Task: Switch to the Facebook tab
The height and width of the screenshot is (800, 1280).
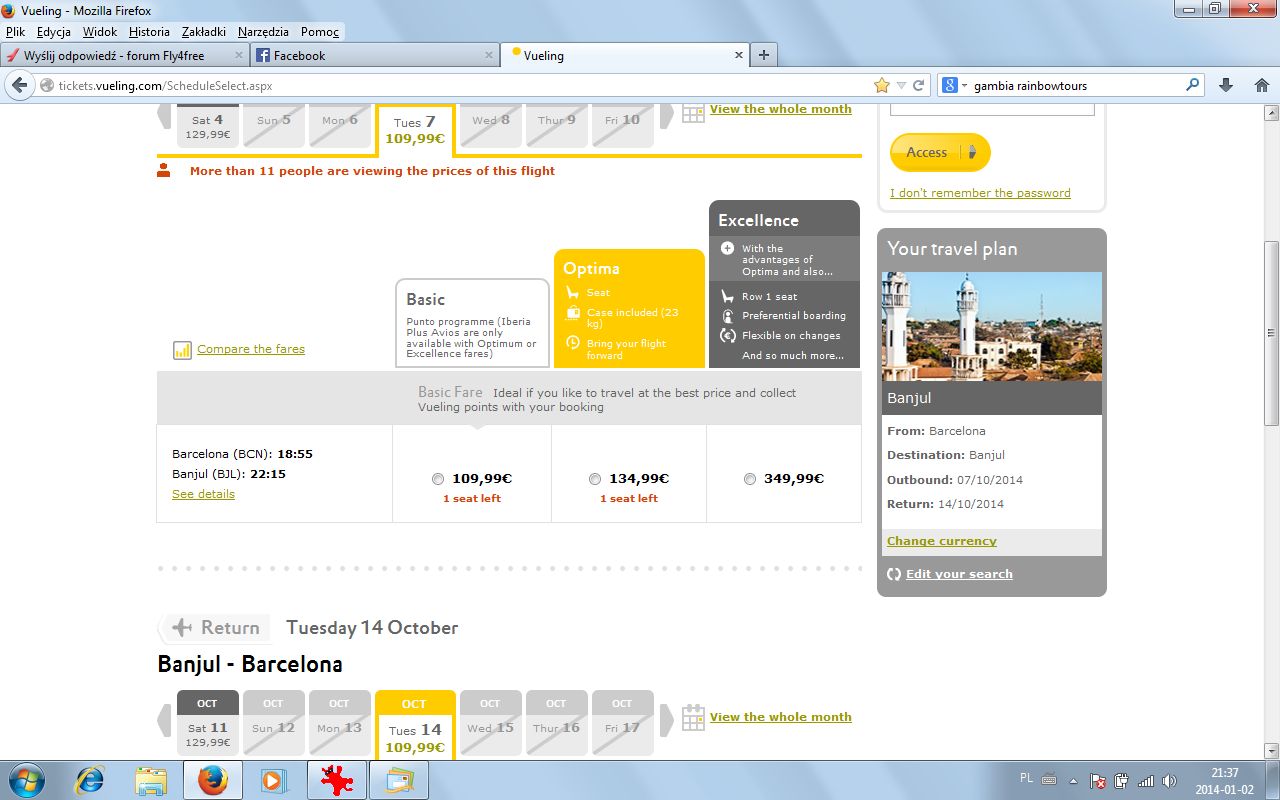Action: coord(375,55)
